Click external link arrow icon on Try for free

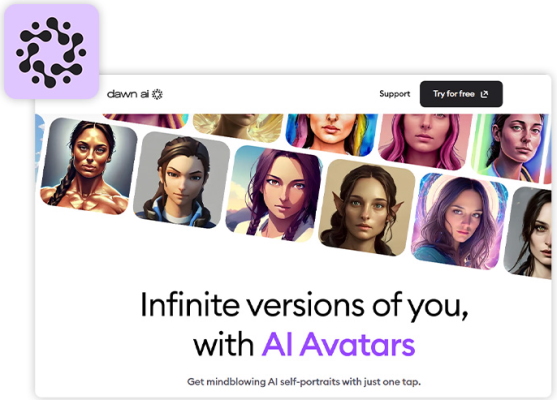pos(484,94)
